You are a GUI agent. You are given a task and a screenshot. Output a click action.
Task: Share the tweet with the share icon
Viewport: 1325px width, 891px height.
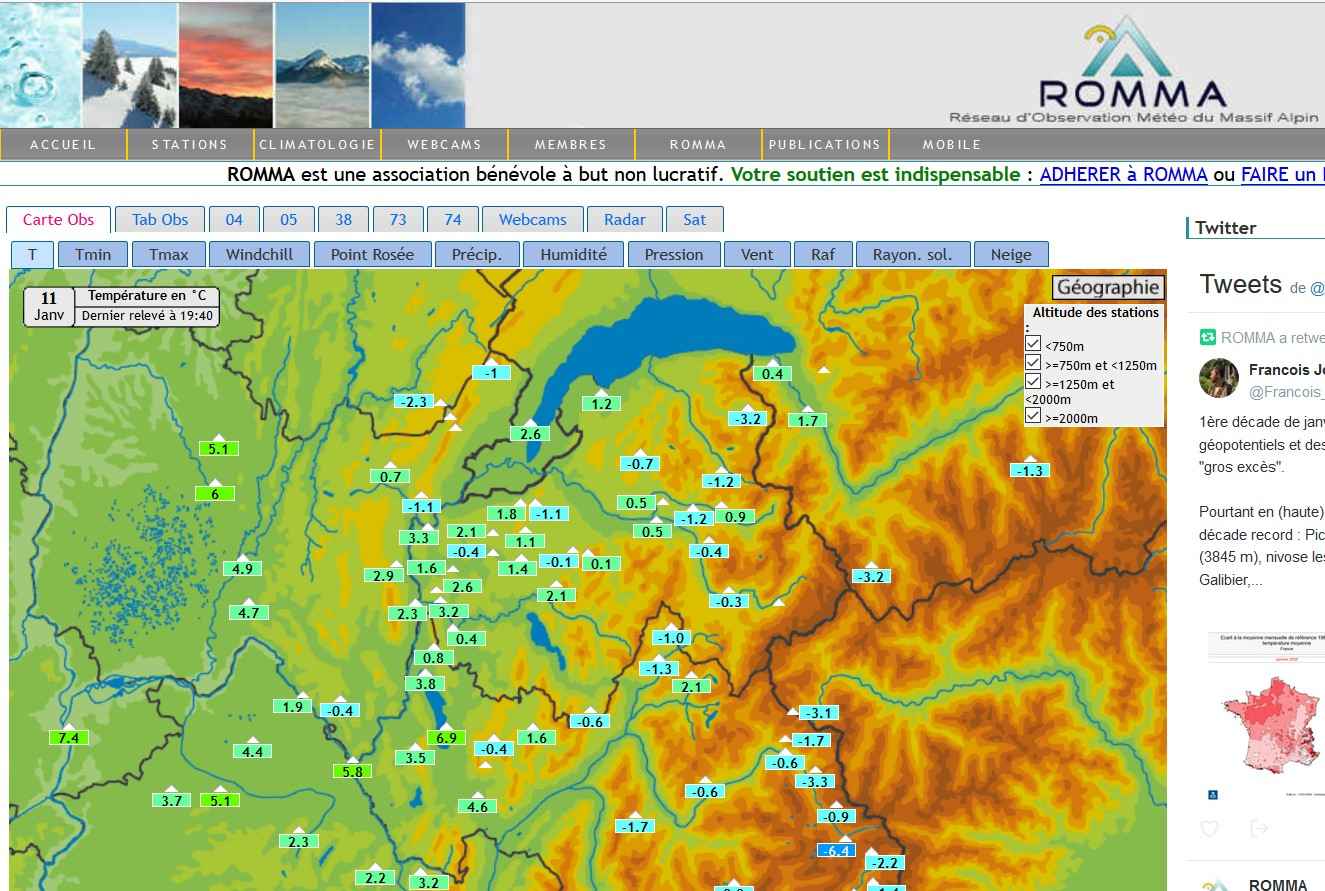[x=1259, y=828]
